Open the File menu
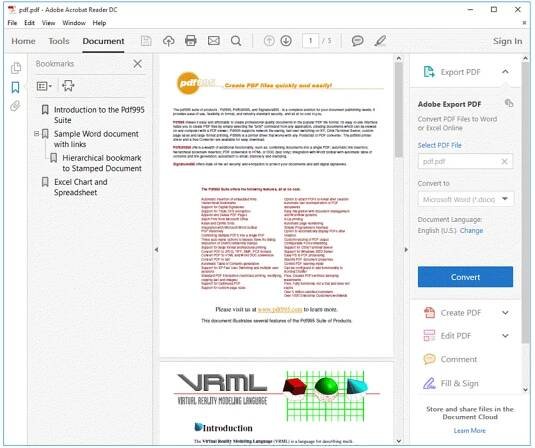535x448 pixels. click(12, 23)
